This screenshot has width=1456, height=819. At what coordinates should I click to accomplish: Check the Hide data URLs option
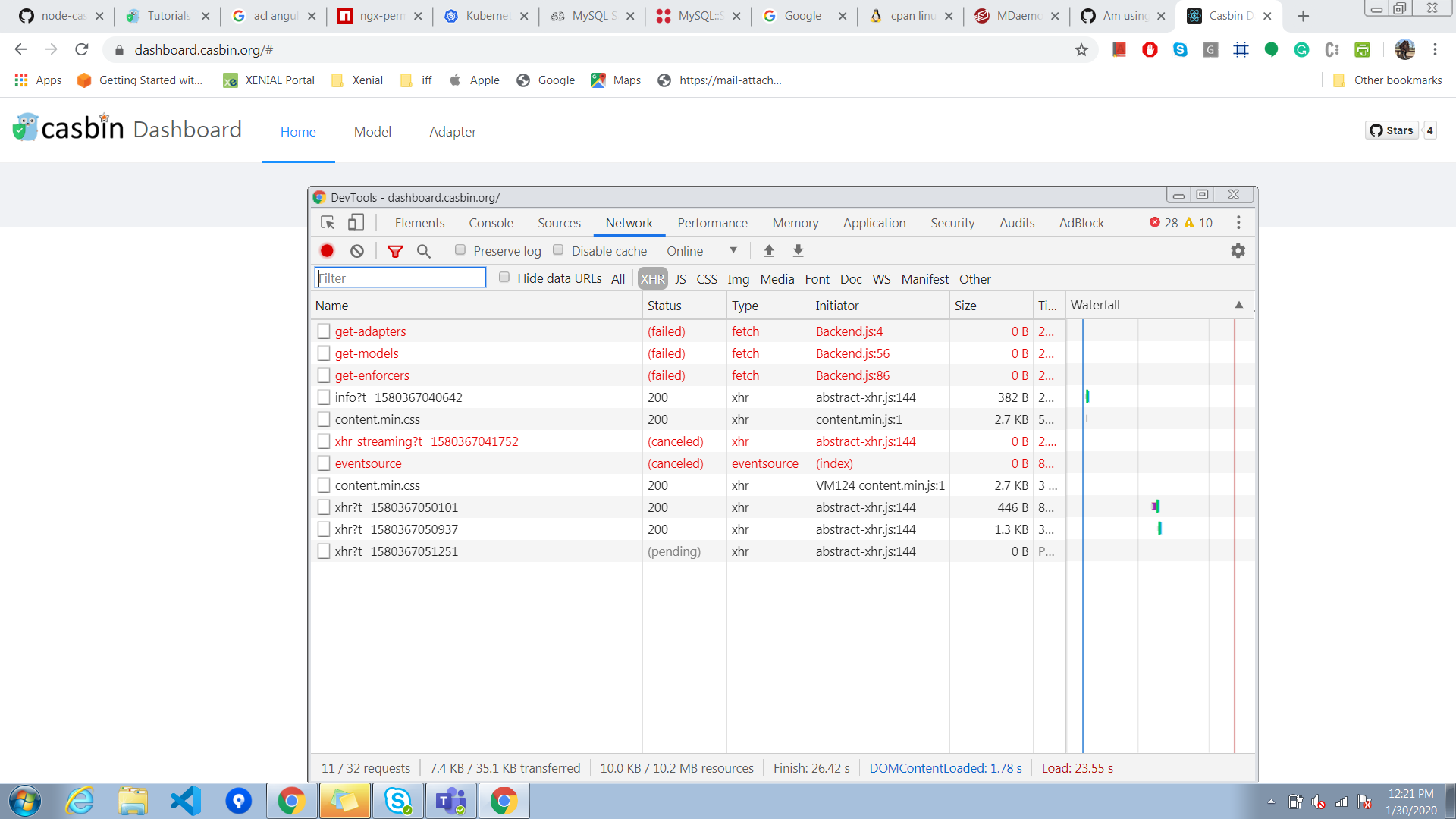click(504, 277)
